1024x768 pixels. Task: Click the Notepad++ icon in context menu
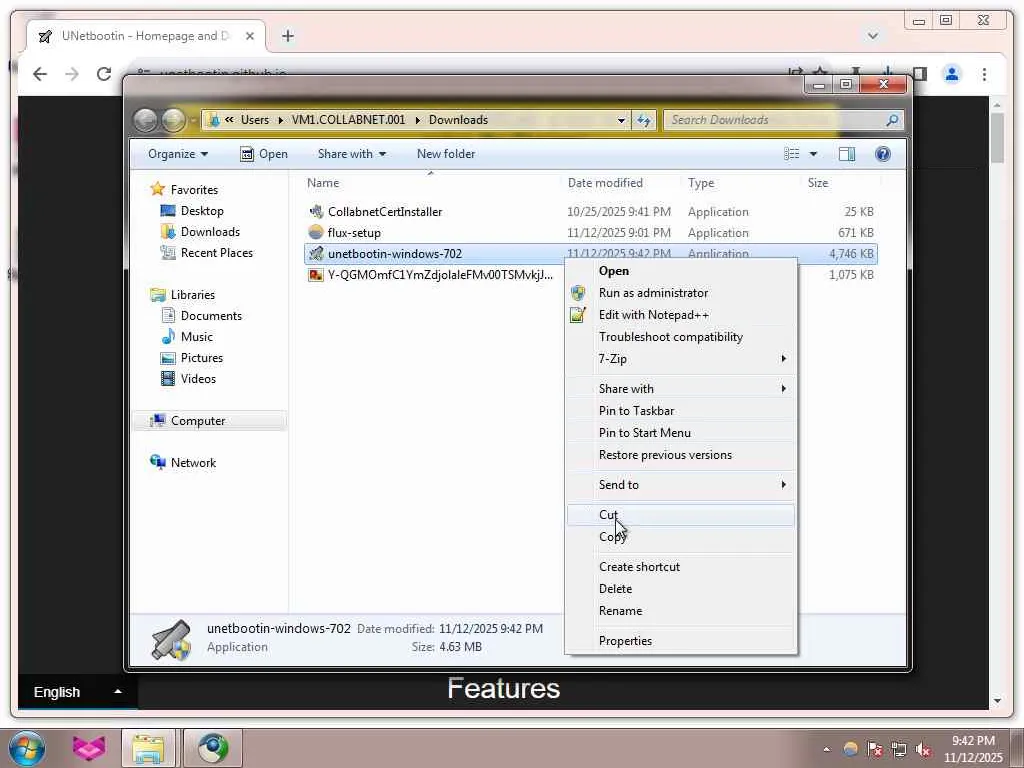point(578,315)
